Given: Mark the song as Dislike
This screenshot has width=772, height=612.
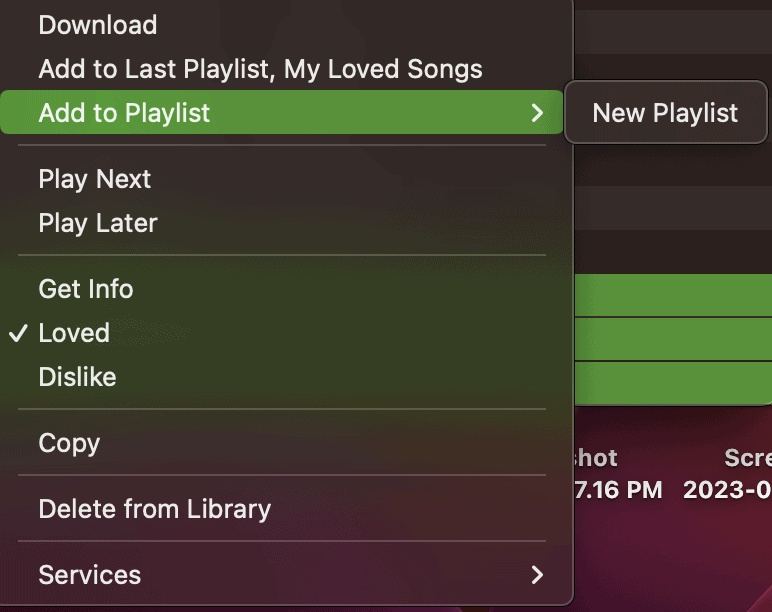Looking at the screenshot, I should (77, 377).
